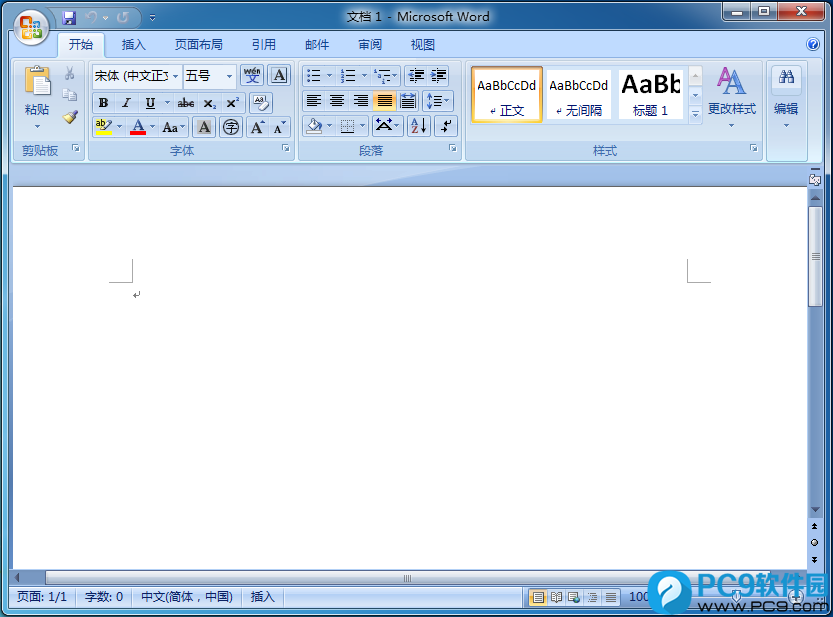The image size is (833, 617).
Task: Open the line spacing dropdown
Action: click(x=437, y=101)
